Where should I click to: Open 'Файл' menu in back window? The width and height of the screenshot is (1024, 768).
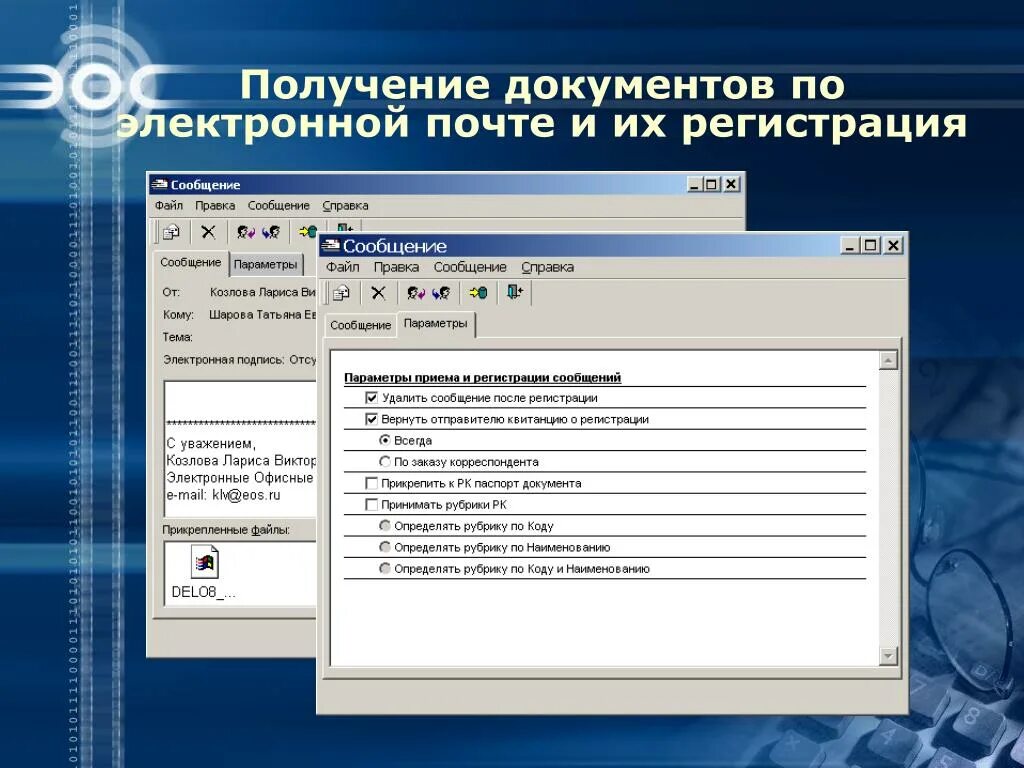(168, 206)
